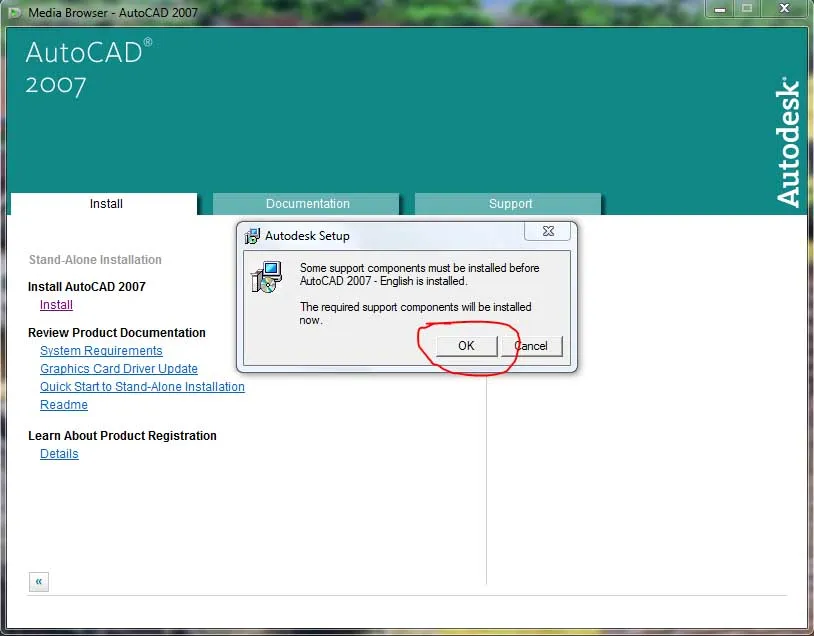This screenshot has height=636, width=814.
Task: Open the Readme document
Action: coord(63,404)
